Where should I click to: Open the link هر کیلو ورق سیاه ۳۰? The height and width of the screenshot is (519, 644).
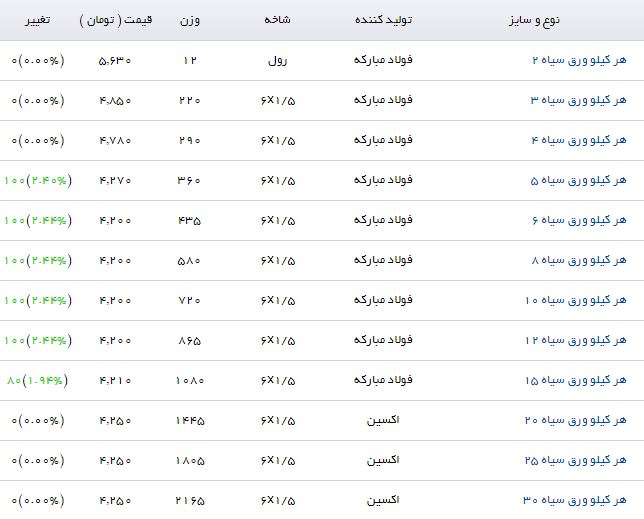click(575, 501)
